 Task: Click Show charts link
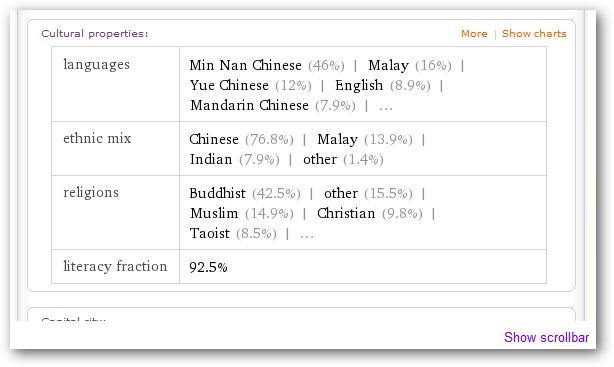(534, 34)
